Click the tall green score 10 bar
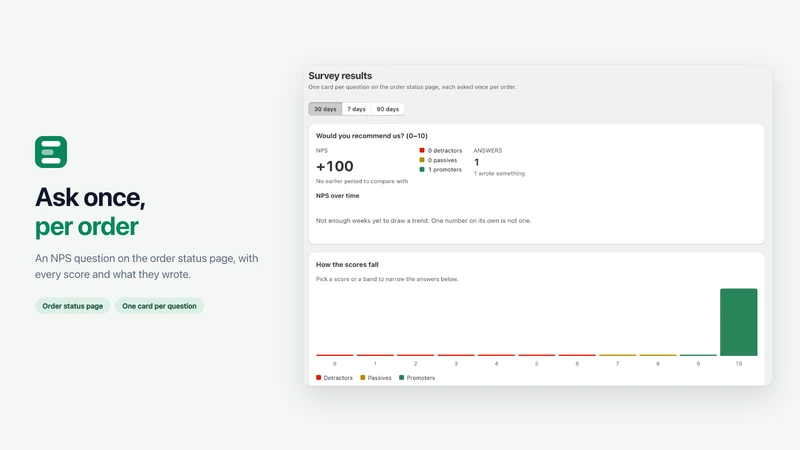The image size is (800, 450). tap(738, 322)
